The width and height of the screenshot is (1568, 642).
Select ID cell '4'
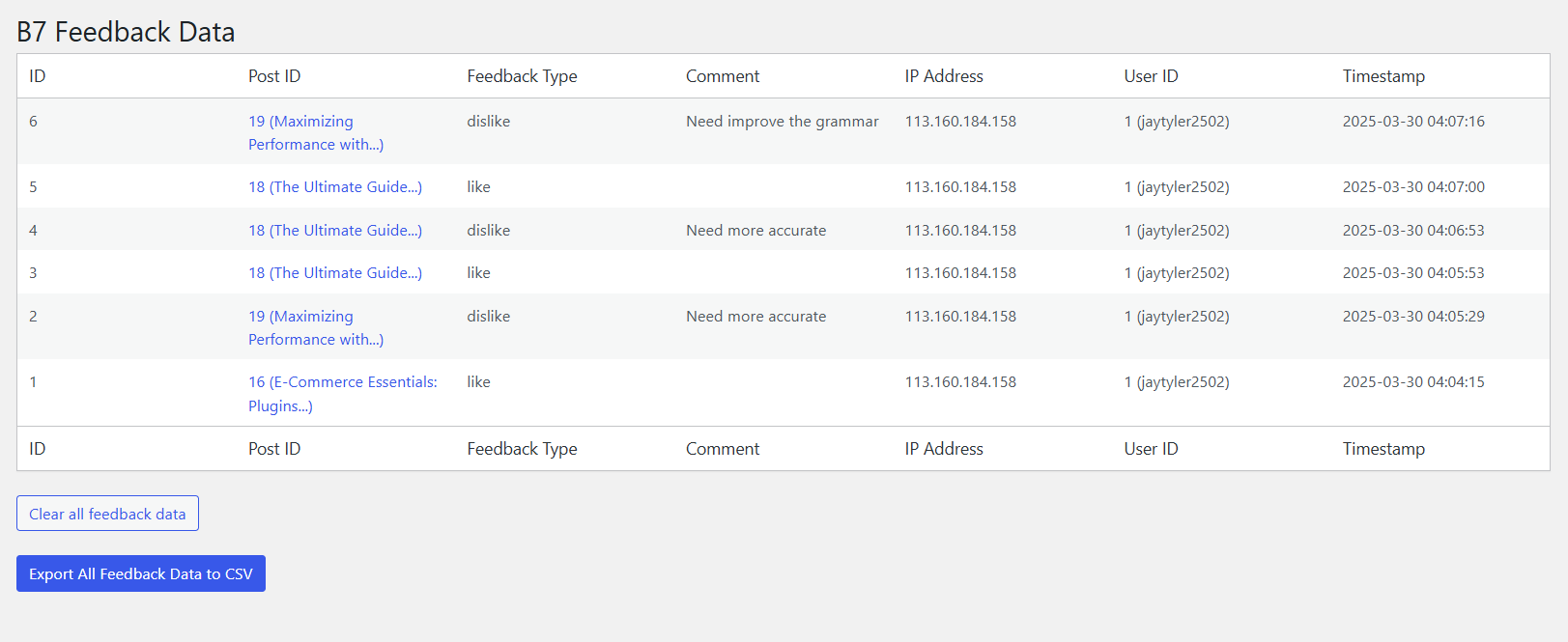34,230
